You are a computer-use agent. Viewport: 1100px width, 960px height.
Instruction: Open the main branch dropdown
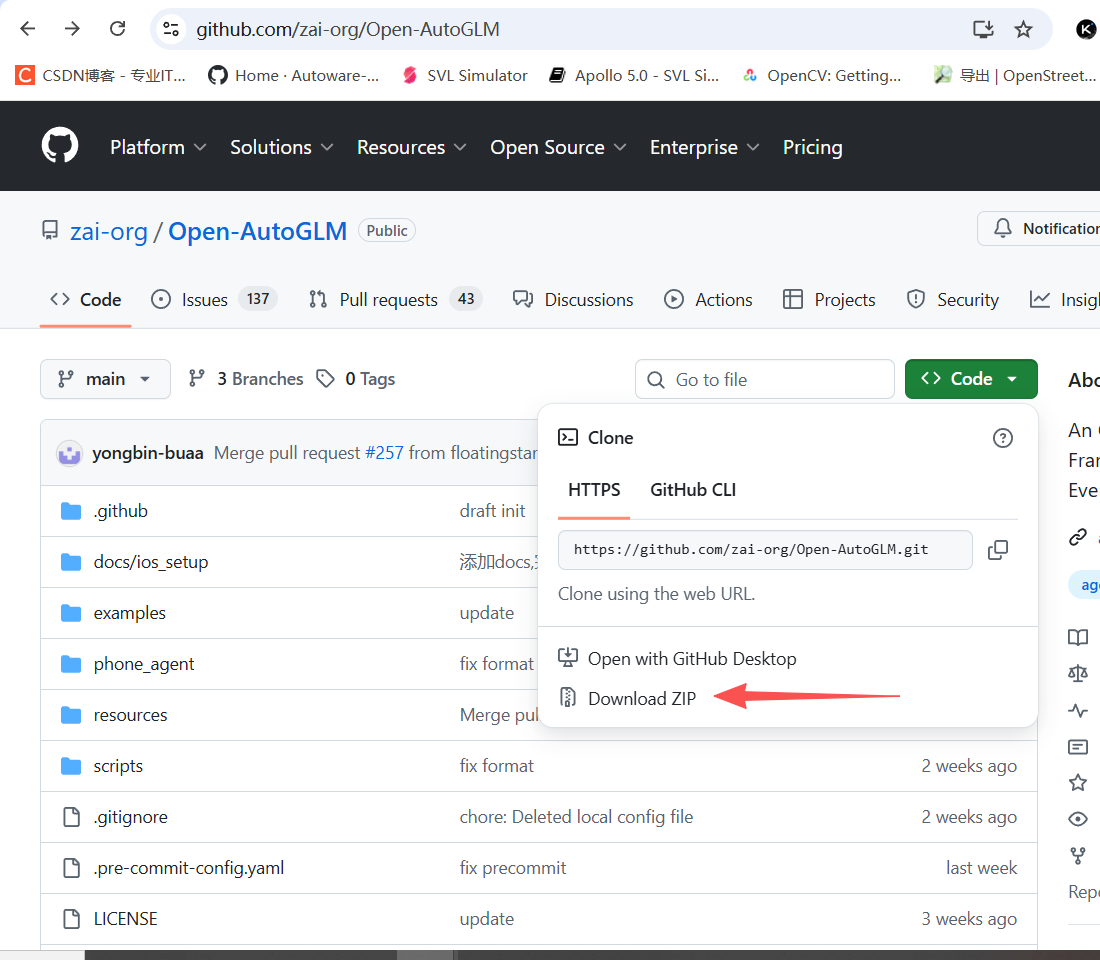click(x=105, y=379)
